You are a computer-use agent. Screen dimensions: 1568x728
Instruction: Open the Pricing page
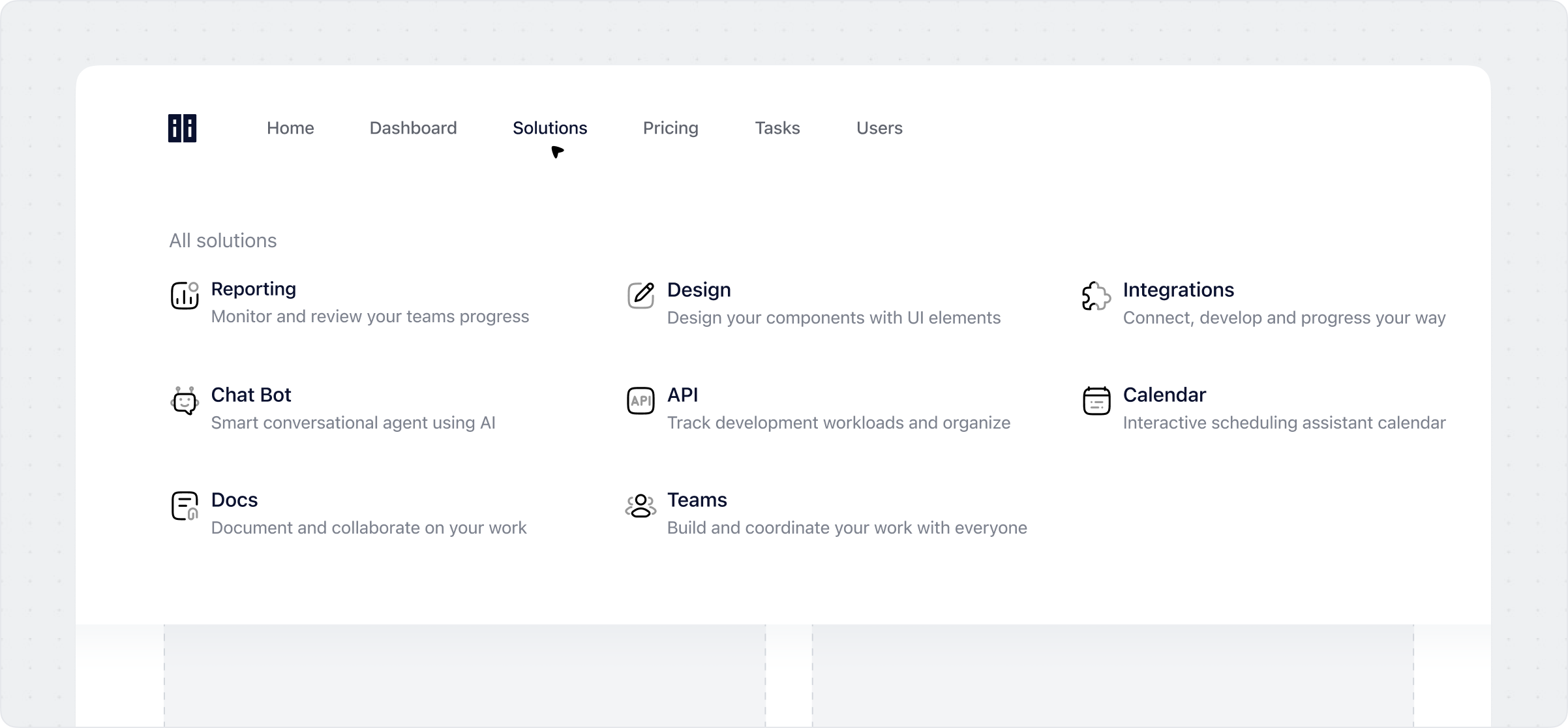coord(671,128)
